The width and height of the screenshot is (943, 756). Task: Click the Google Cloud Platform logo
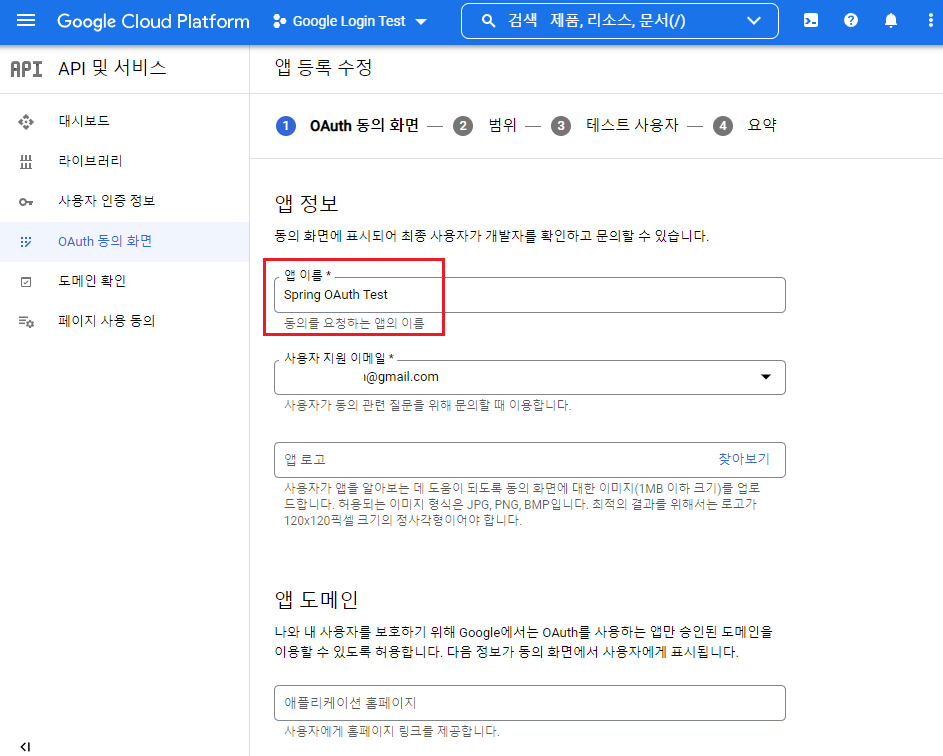coord(153,22)
